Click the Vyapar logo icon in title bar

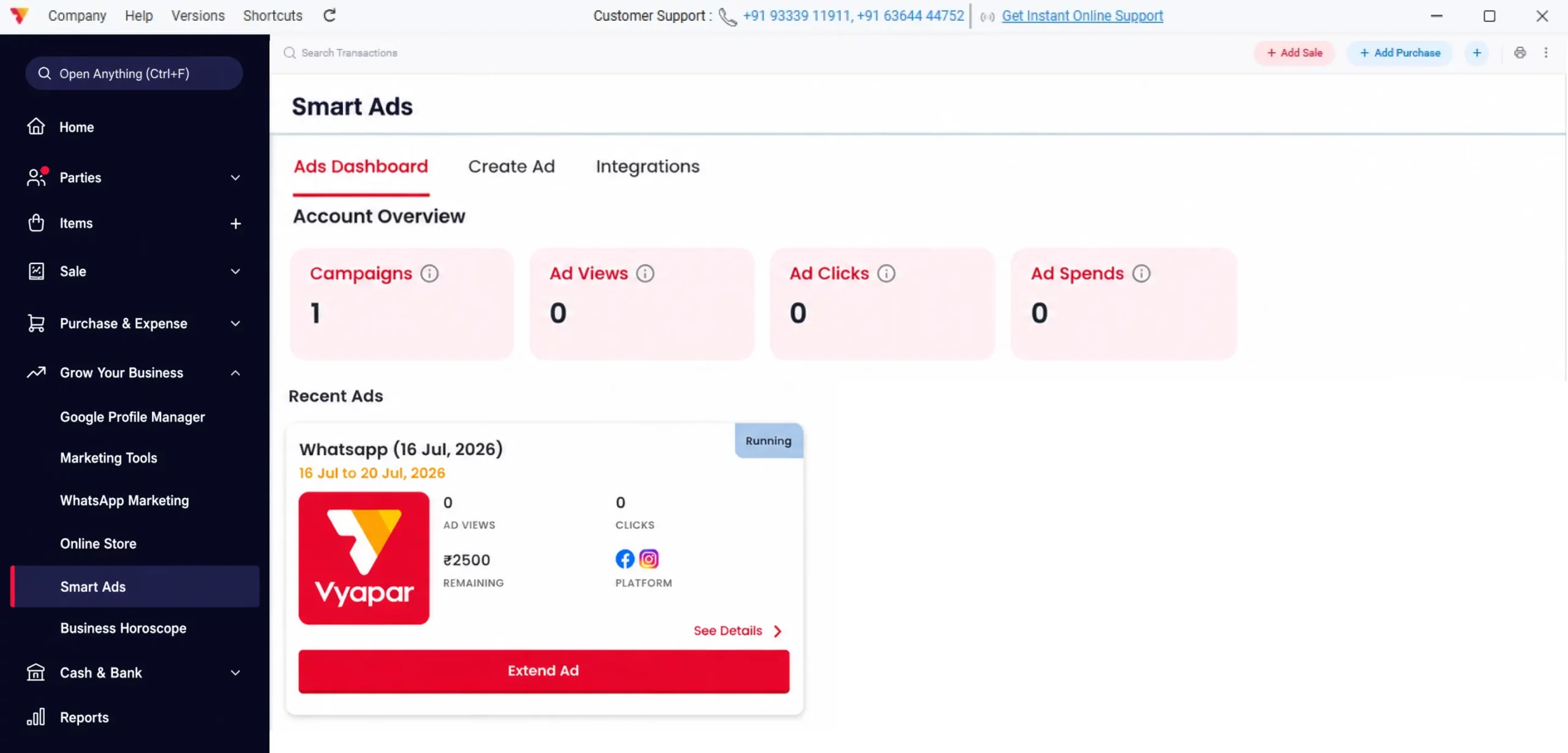(20, 15)
